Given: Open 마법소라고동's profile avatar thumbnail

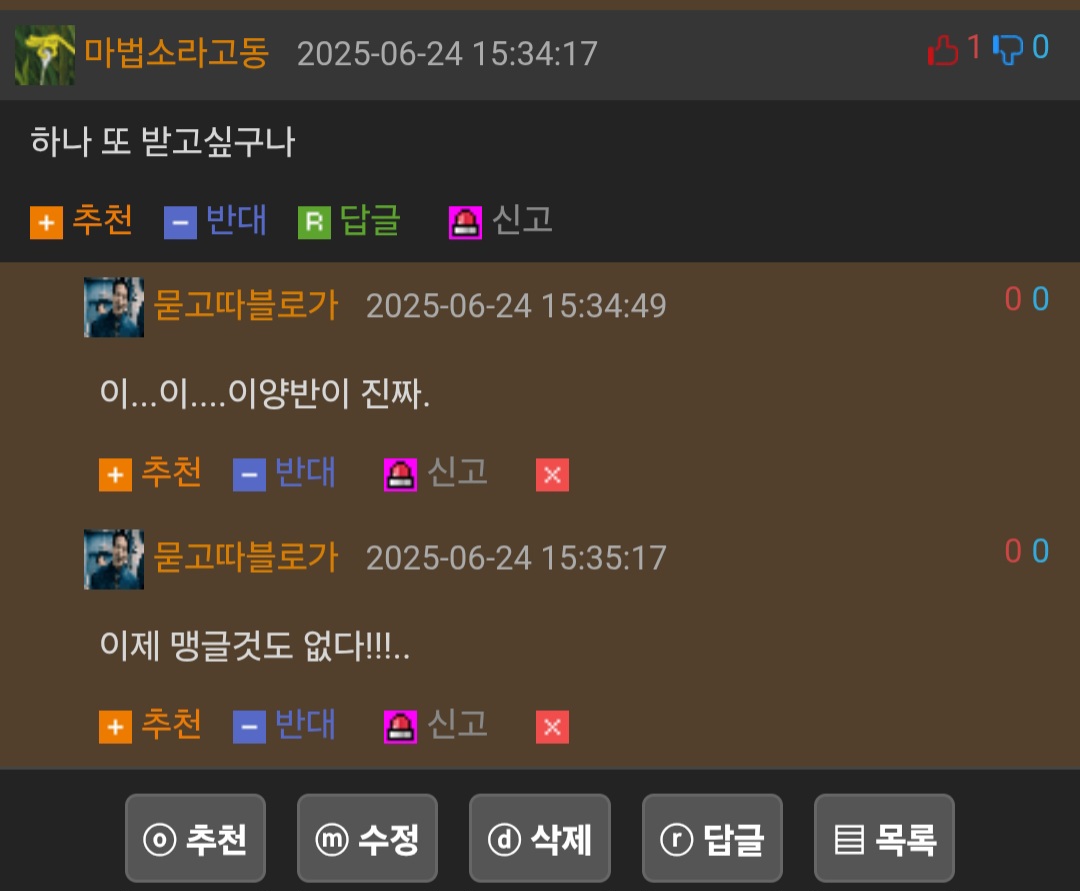Looking at the screenshot, I should click(x=45, y=55).
